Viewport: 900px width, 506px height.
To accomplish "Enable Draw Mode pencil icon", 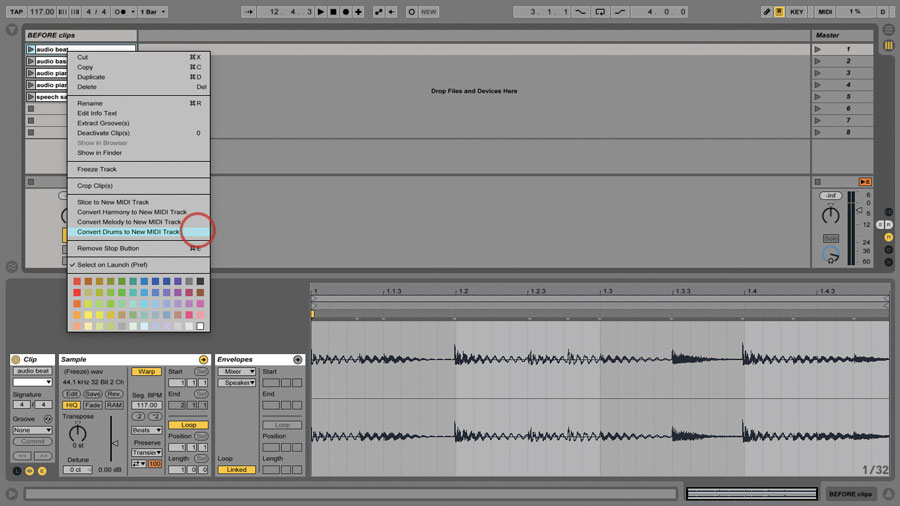I will (x=767, y=12).
